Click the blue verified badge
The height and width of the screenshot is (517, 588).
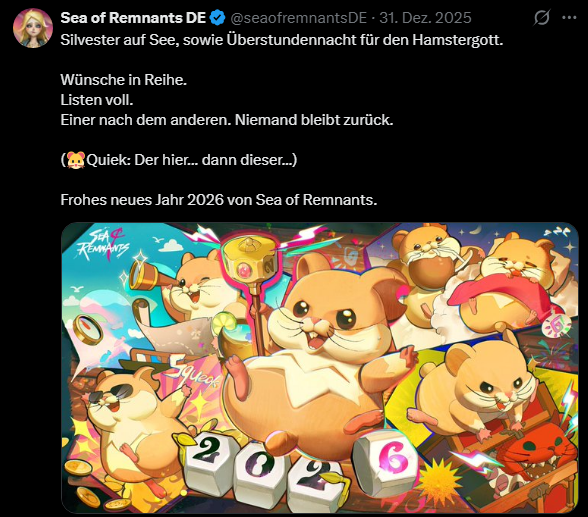(x=218, y=18)
